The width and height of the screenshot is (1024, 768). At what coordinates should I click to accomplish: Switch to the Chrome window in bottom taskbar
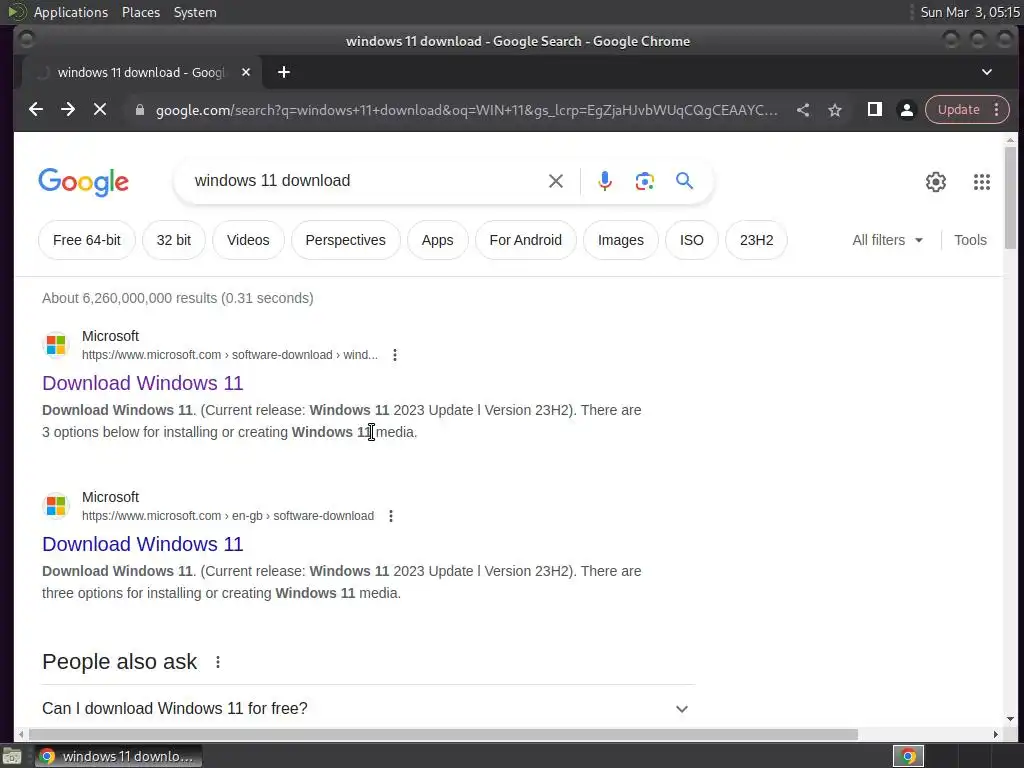118,756
